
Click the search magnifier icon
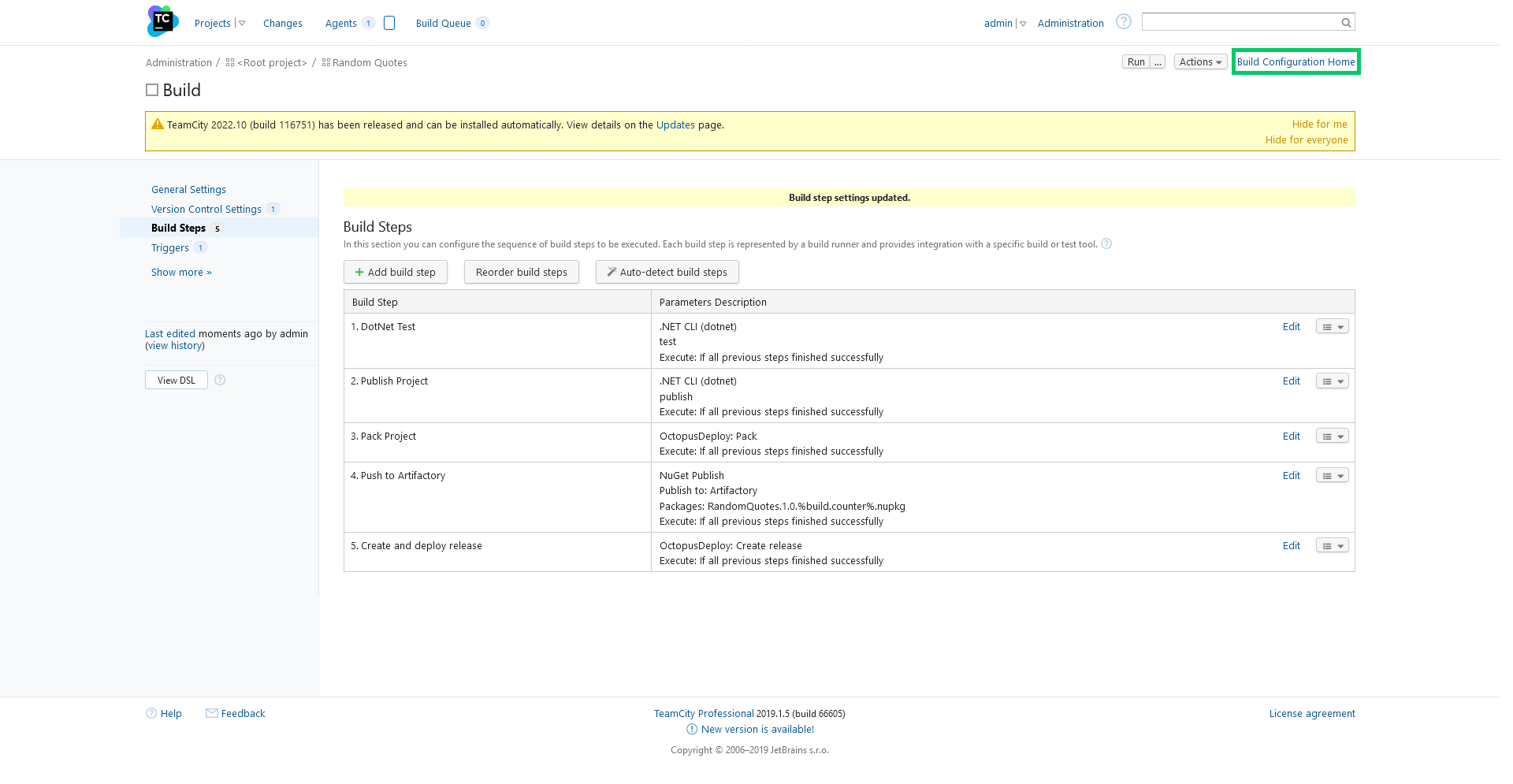pyautogui.click(x=1346, y=23)
